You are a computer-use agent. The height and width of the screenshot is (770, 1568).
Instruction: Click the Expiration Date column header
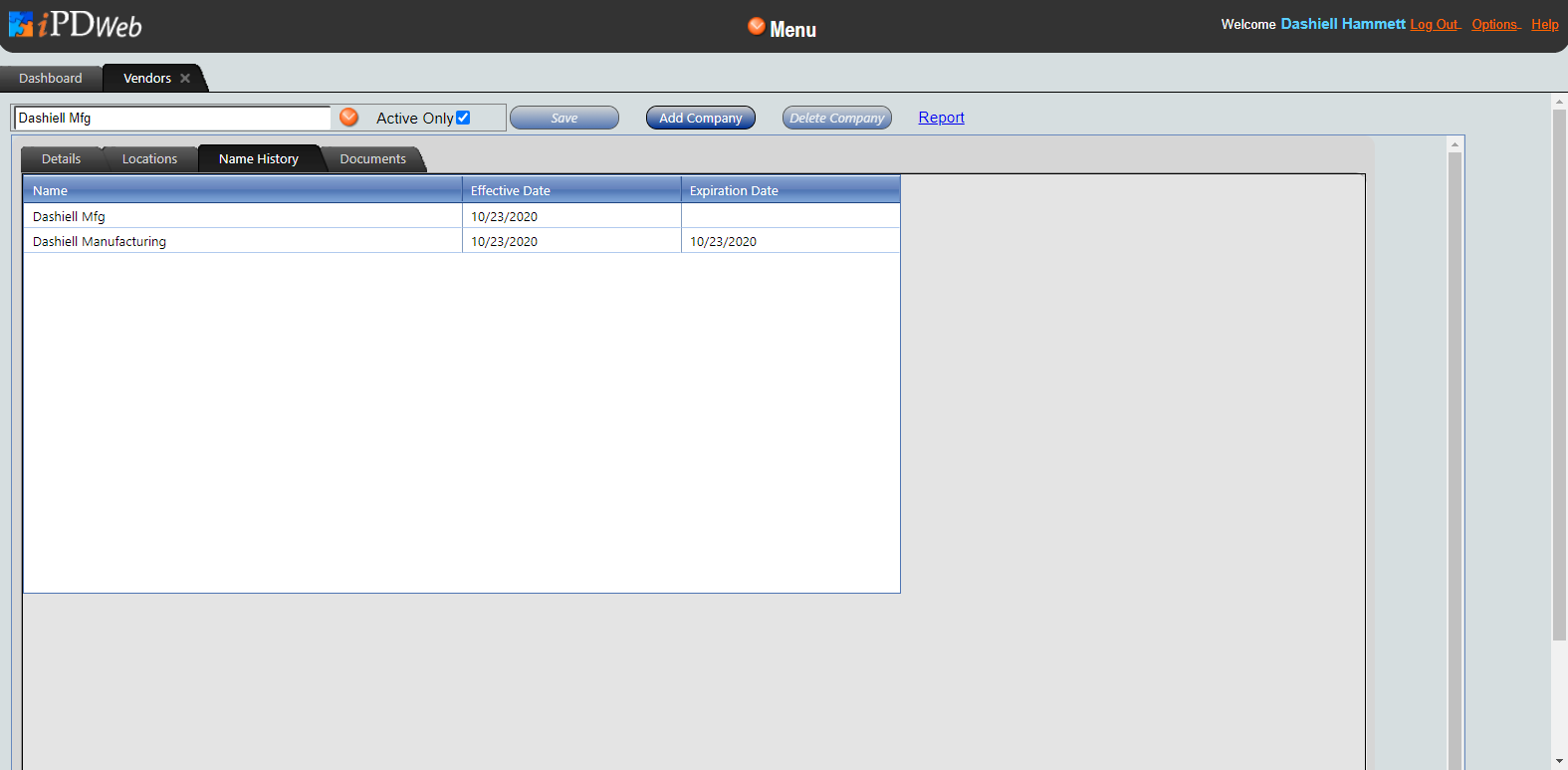[x=789, y=190]
